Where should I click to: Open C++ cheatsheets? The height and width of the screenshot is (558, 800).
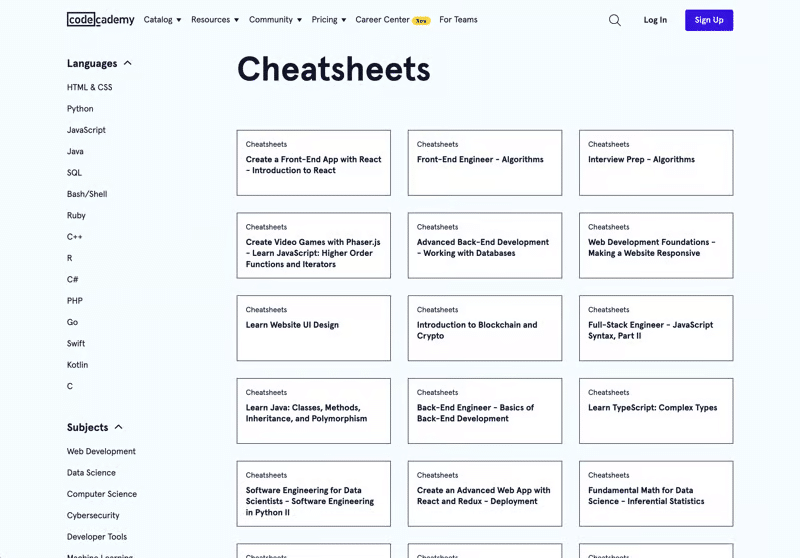[74, 237]
